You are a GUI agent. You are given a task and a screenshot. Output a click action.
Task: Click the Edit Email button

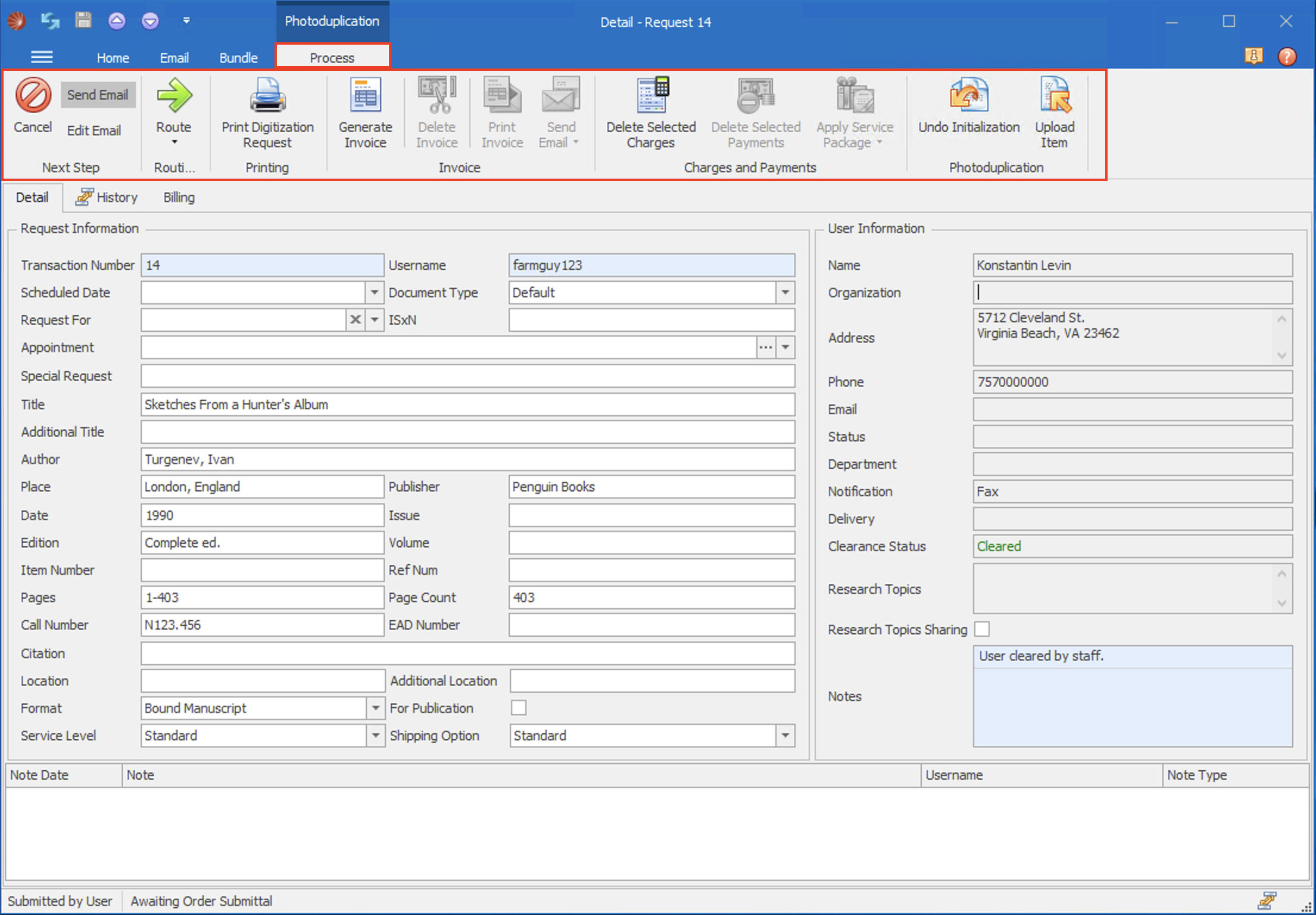coord(93,130)
